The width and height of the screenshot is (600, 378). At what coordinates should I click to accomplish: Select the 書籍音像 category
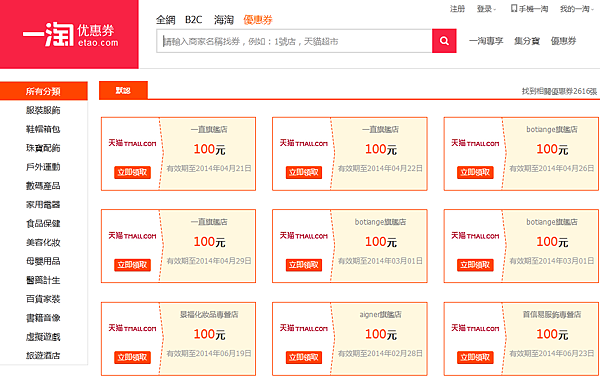point(43,318)
